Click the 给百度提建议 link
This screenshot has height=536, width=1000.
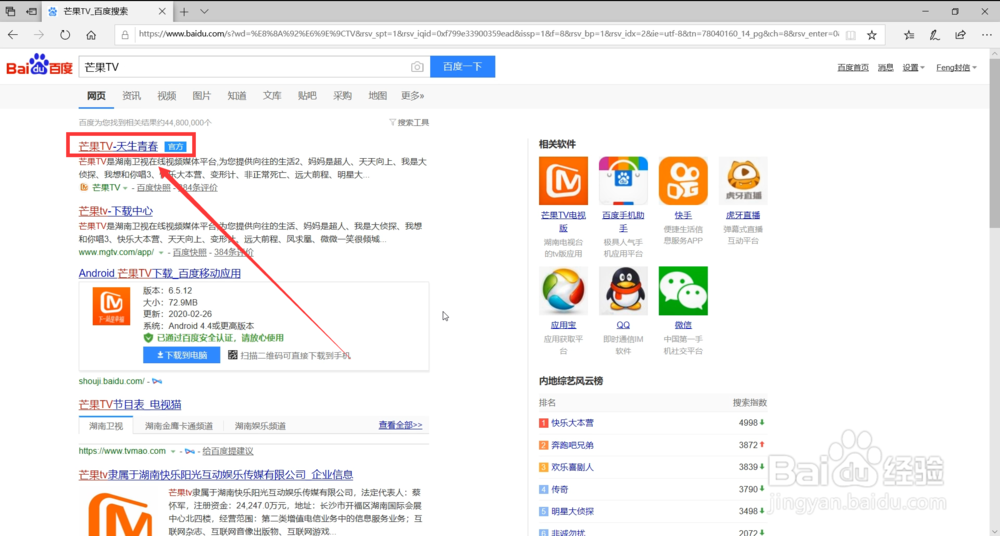click(228, 451)
